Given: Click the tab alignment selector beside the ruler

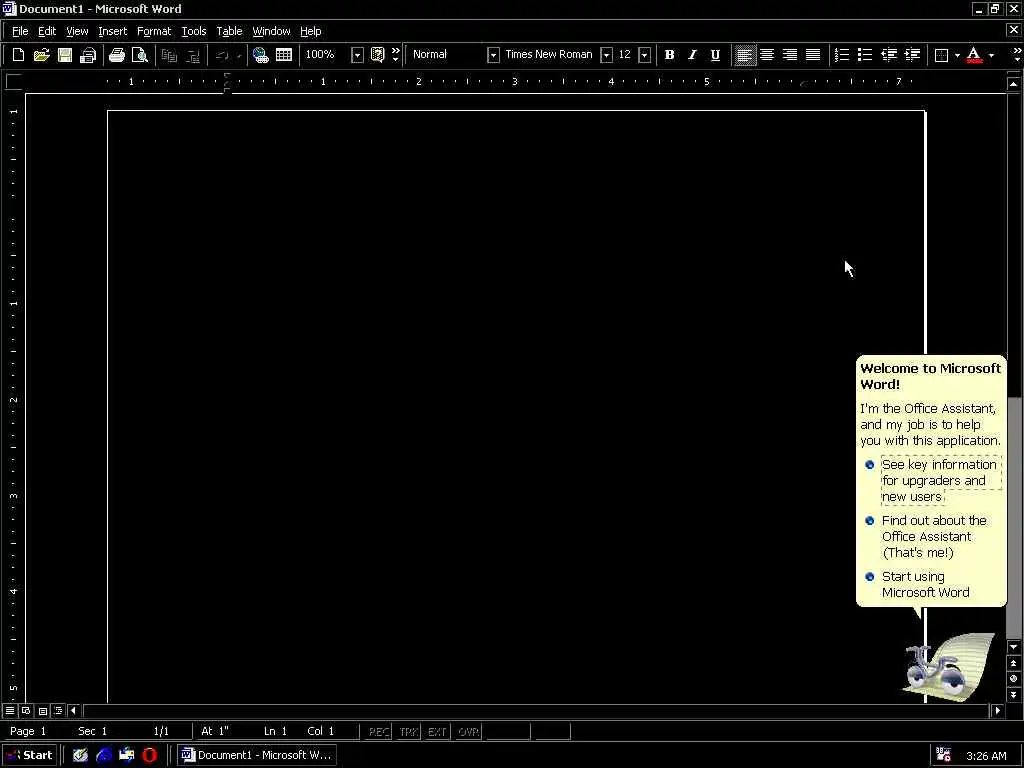Looking at the screenshot, I should [x=14, y=82].
